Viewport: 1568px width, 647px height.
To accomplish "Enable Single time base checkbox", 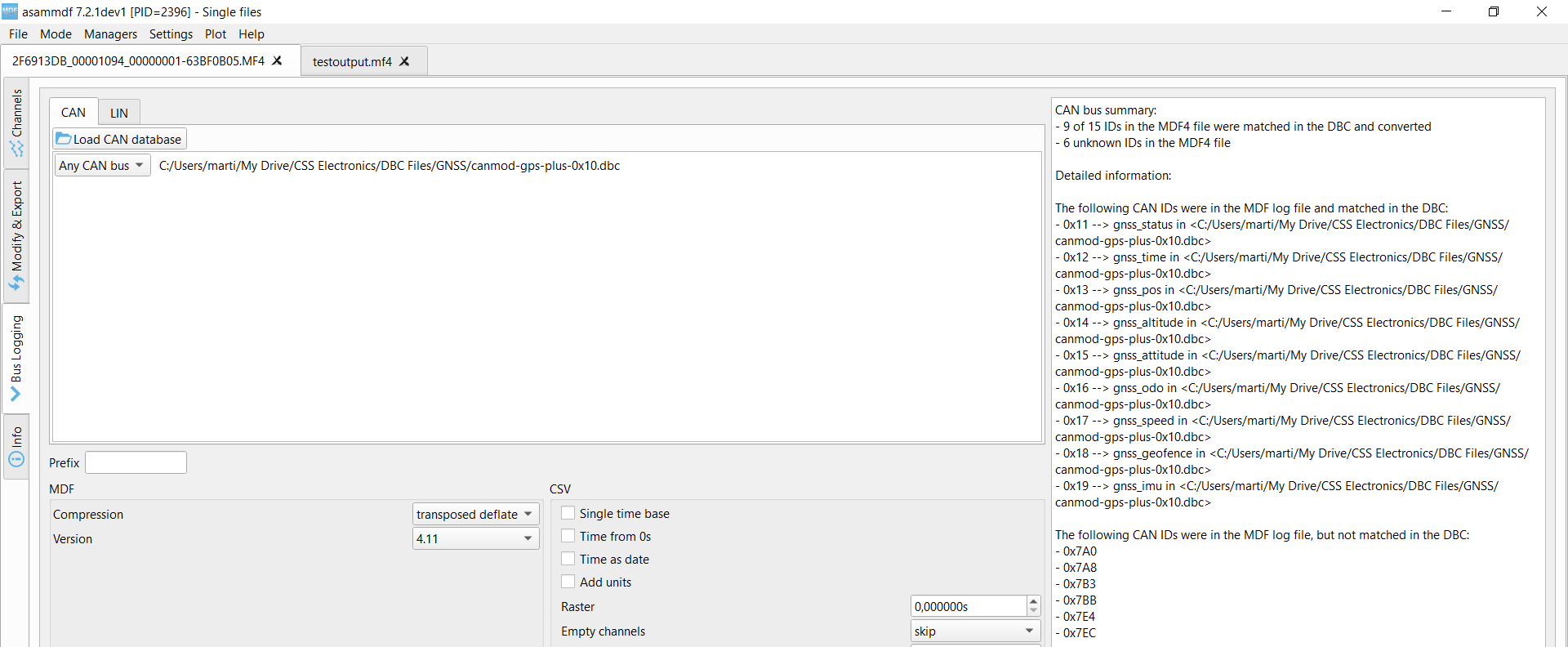I will (568, 513).
